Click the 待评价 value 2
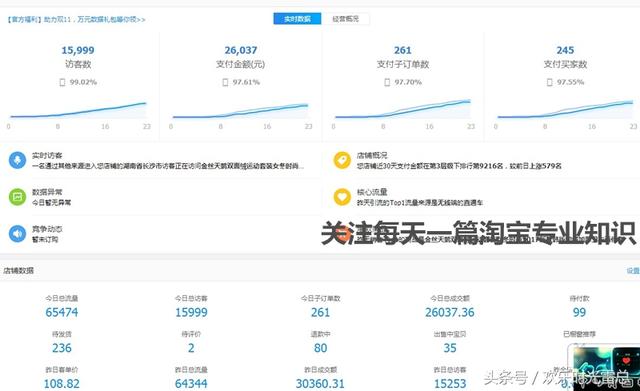 point(191,348)
